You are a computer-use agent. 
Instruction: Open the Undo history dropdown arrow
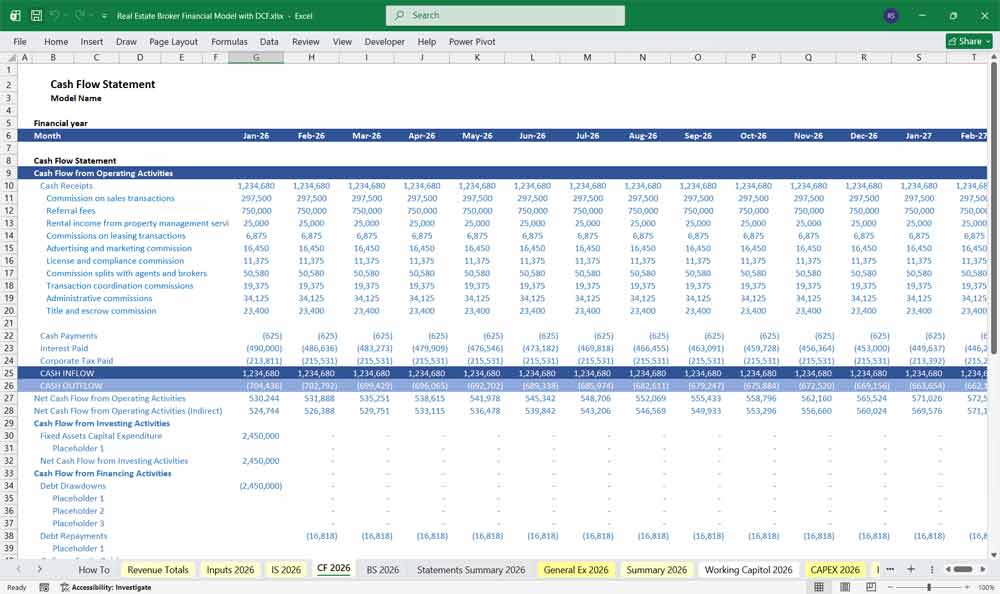pos(65,15)
